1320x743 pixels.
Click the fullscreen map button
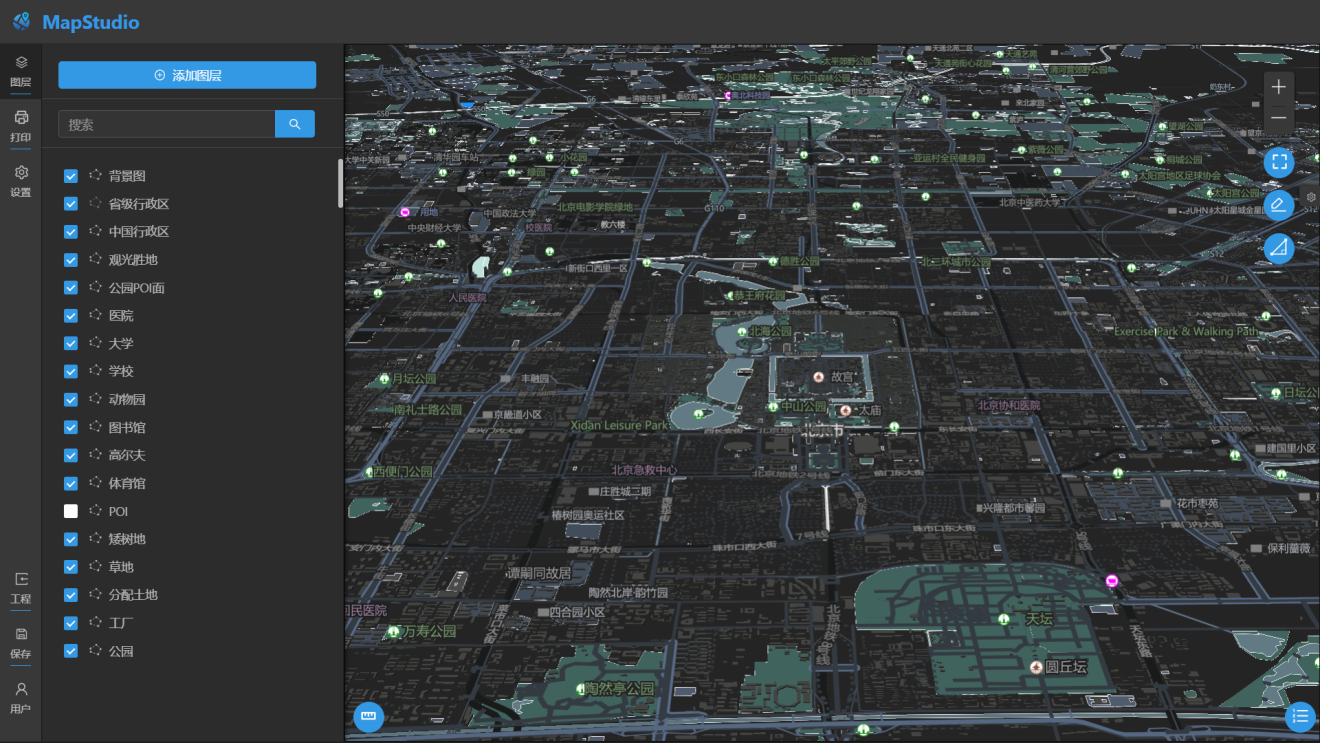1279,162
